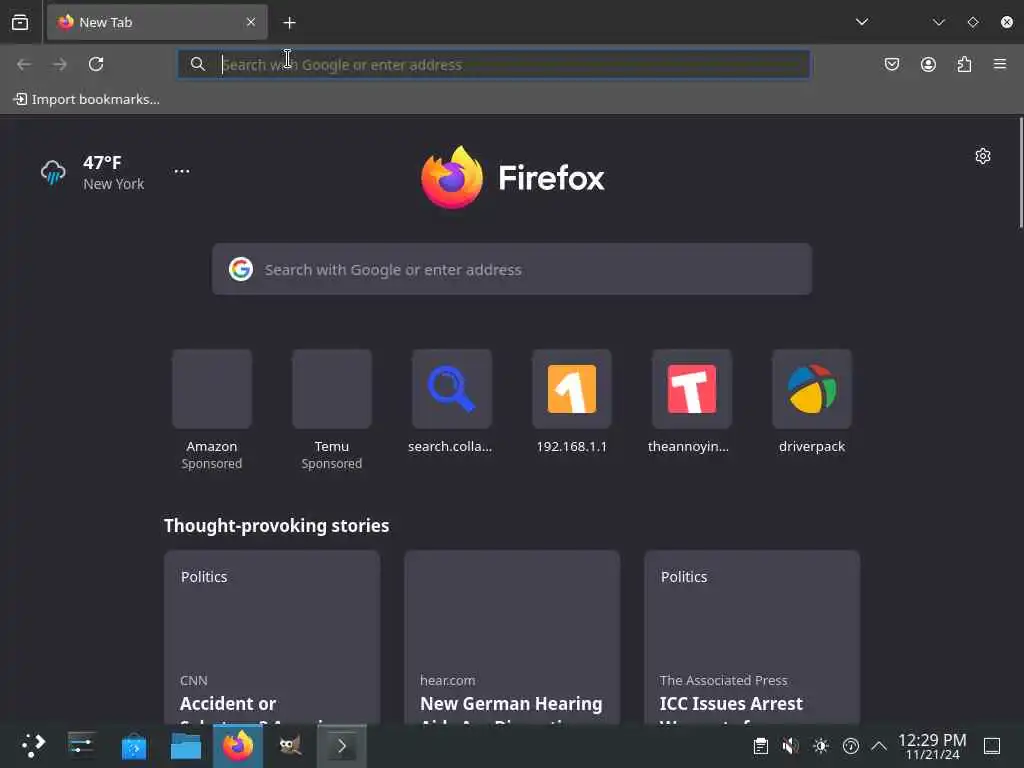Click the address bar search field
Screen dimensions: 1024x768
[x=494, y=65]
